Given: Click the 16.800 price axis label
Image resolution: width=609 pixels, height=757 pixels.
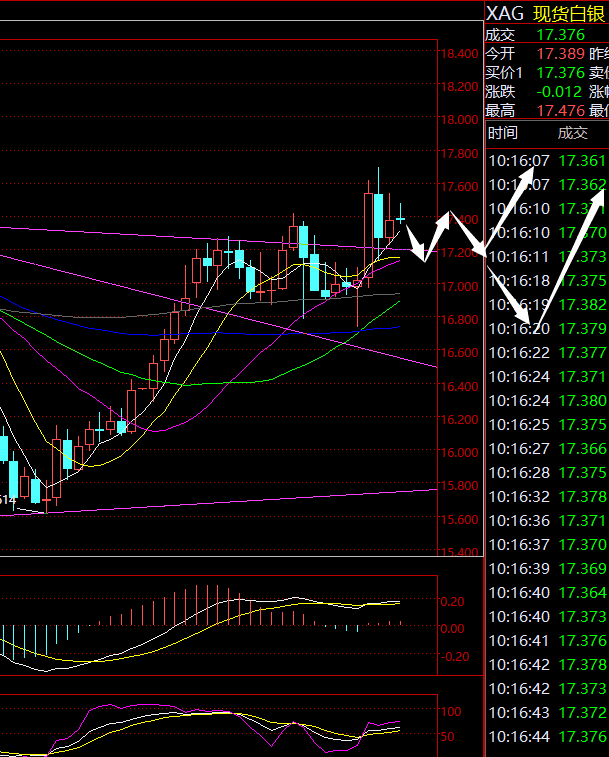Looking at the screenshot, I should [x=459, y=320].
